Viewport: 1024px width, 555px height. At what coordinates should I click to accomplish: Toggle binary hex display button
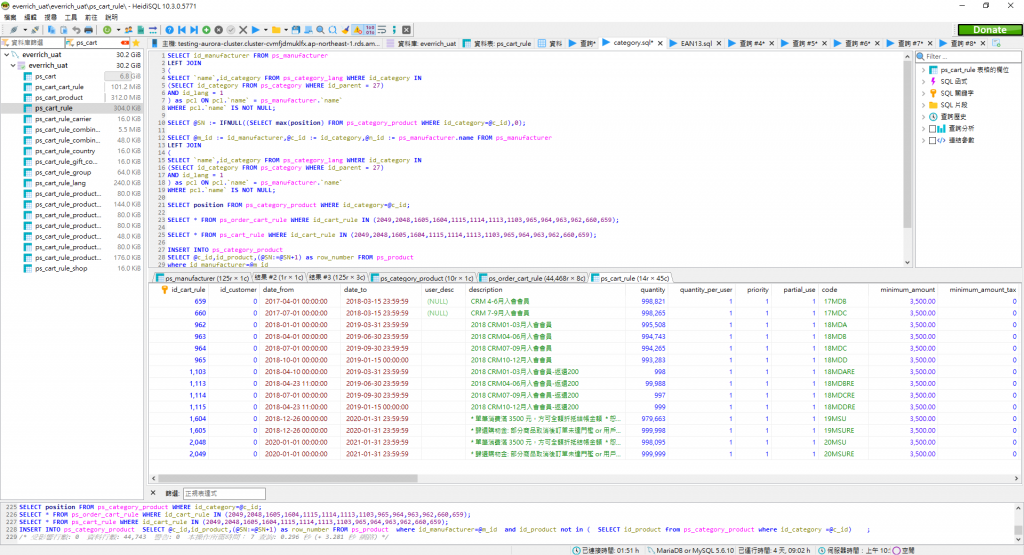370,30
